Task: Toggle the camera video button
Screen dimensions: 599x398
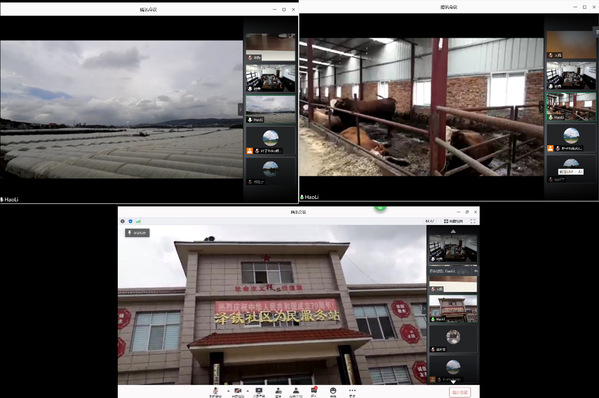Action: coord(238,392)
